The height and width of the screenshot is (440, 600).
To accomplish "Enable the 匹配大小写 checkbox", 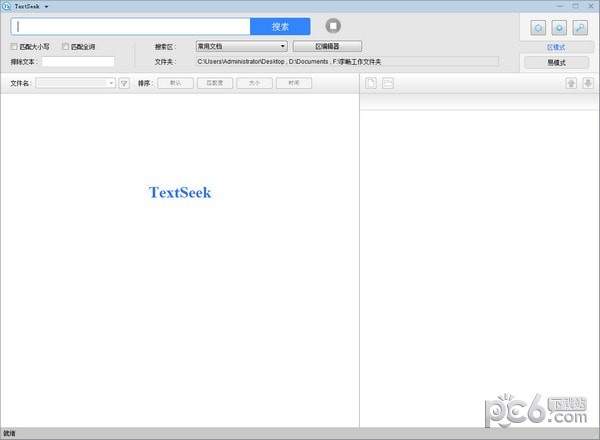I will [x=14, y=46].
